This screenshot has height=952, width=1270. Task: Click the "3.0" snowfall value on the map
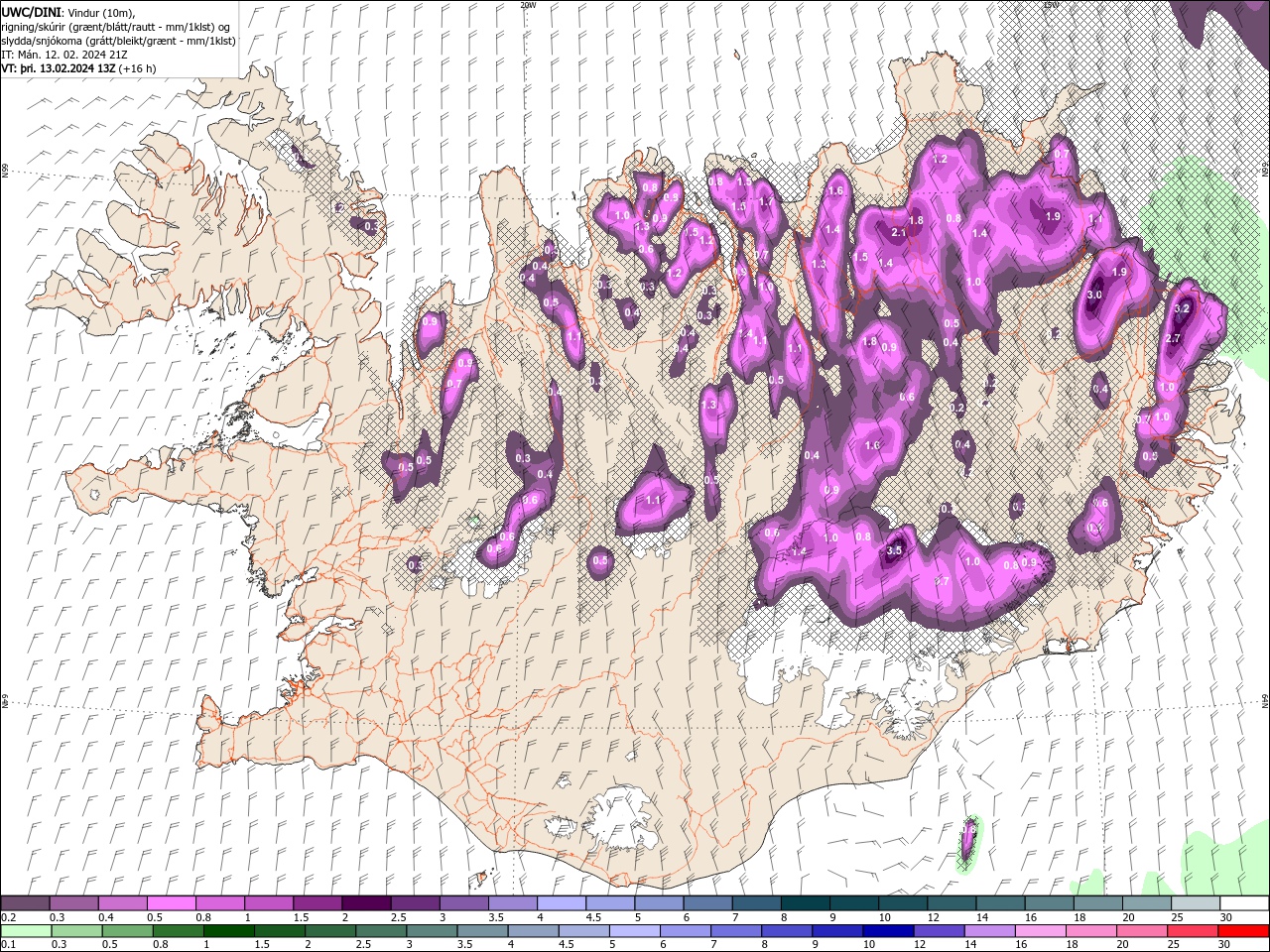(x=1094, y=295)
